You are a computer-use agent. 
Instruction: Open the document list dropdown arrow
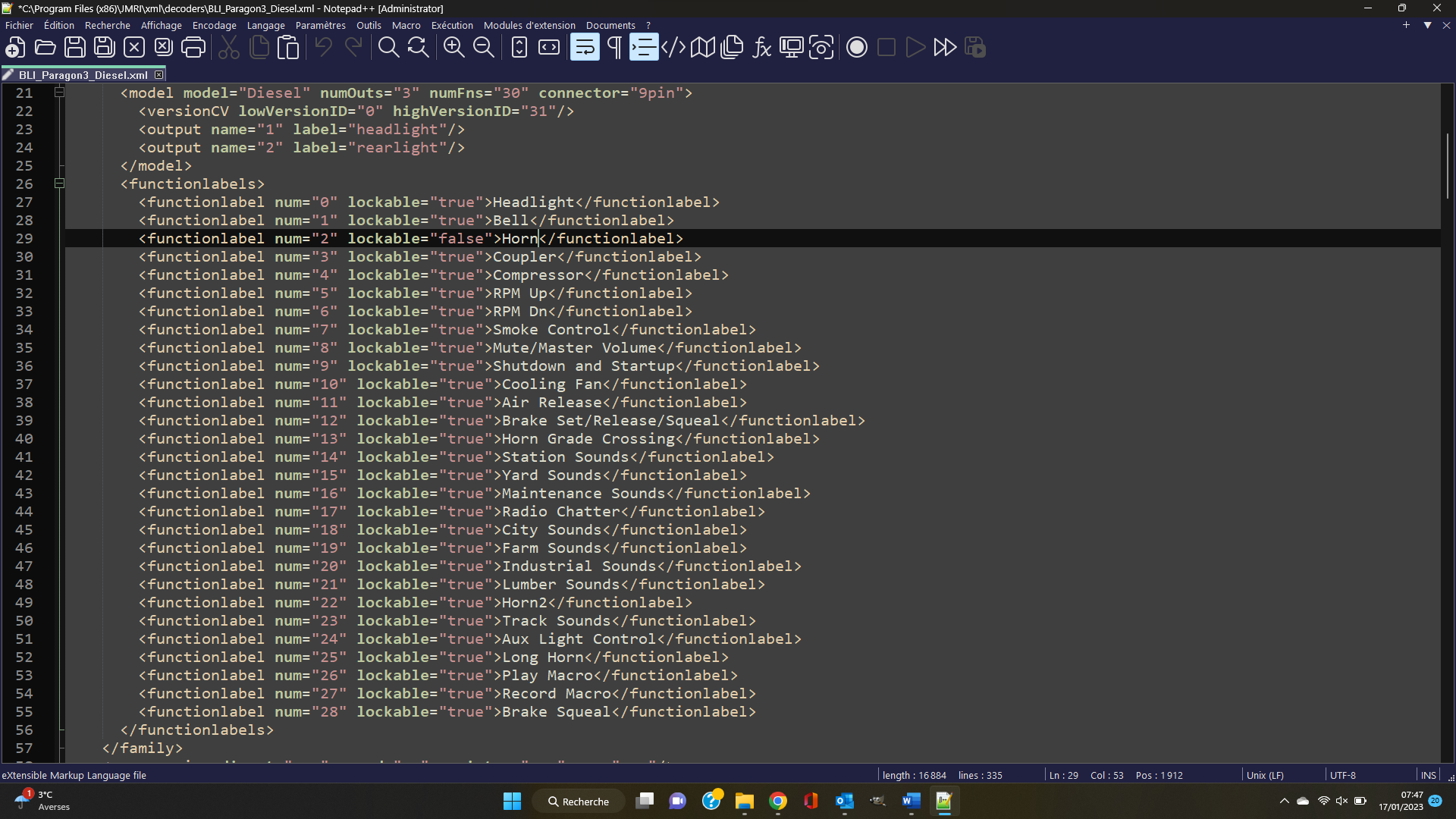1427,25
